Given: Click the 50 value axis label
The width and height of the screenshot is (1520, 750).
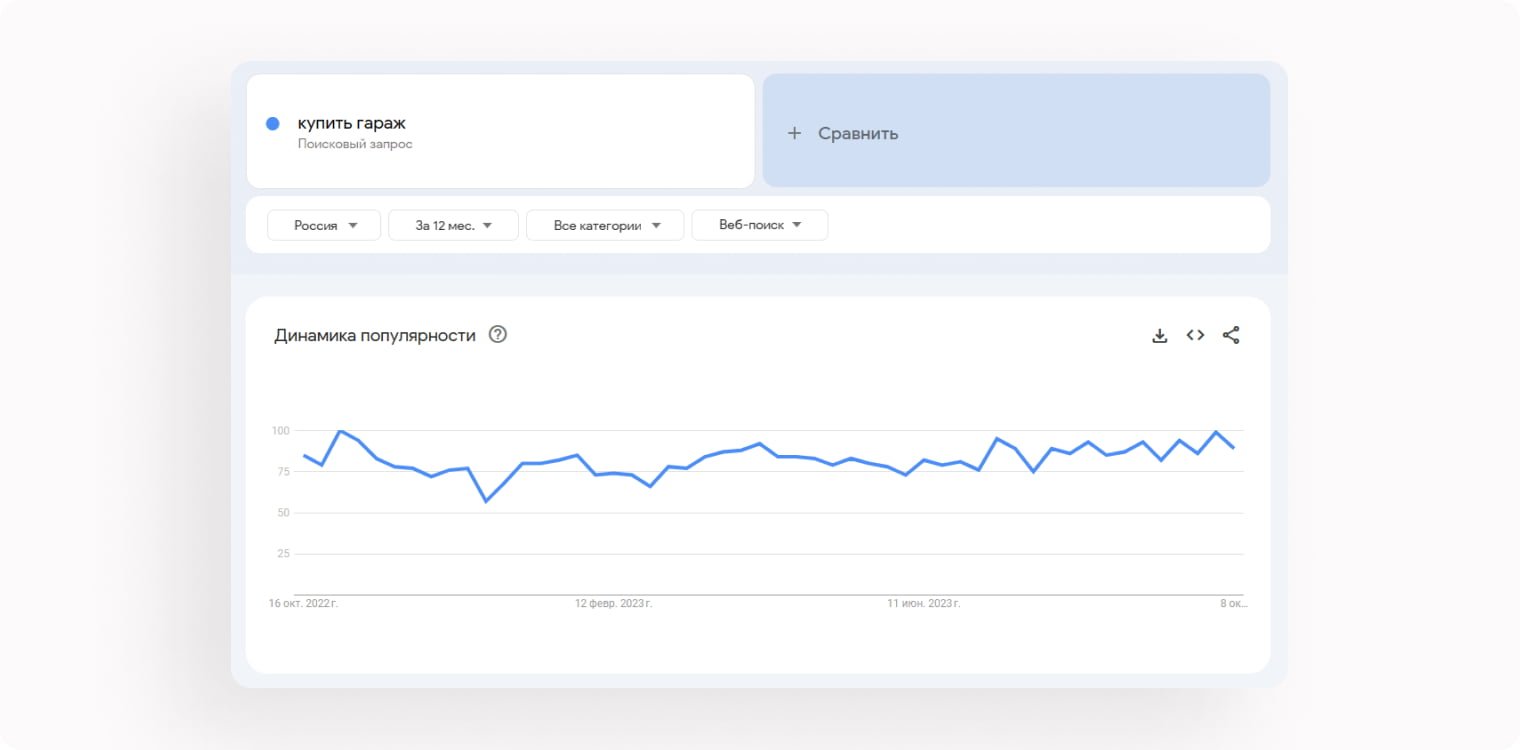Looking at the screenshot, I should [282, 513].
